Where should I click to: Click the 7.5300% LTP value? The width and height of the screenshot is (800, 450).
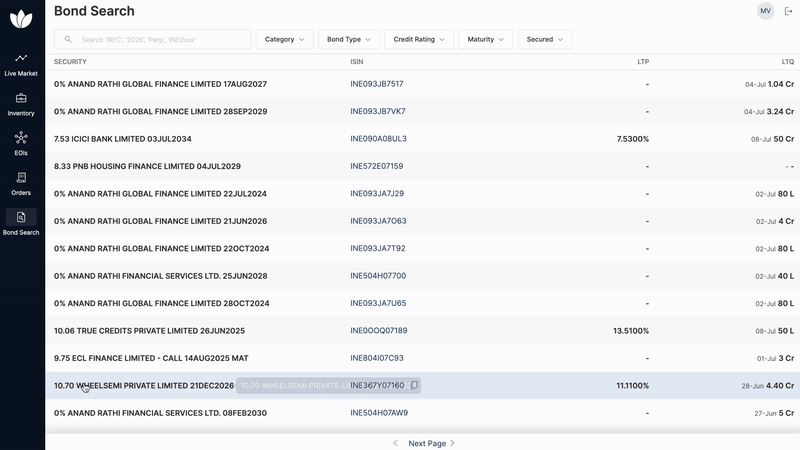(x=633, y=139)
